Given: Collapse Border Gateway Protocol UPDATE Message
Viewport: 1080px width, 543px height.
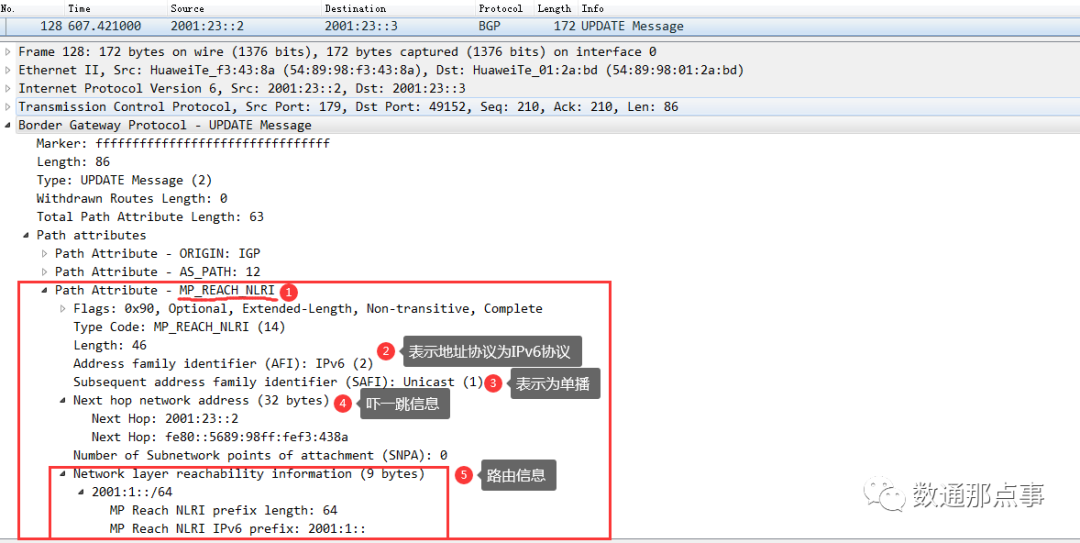Looking at the screenshot, I should [x=7, y=125].
